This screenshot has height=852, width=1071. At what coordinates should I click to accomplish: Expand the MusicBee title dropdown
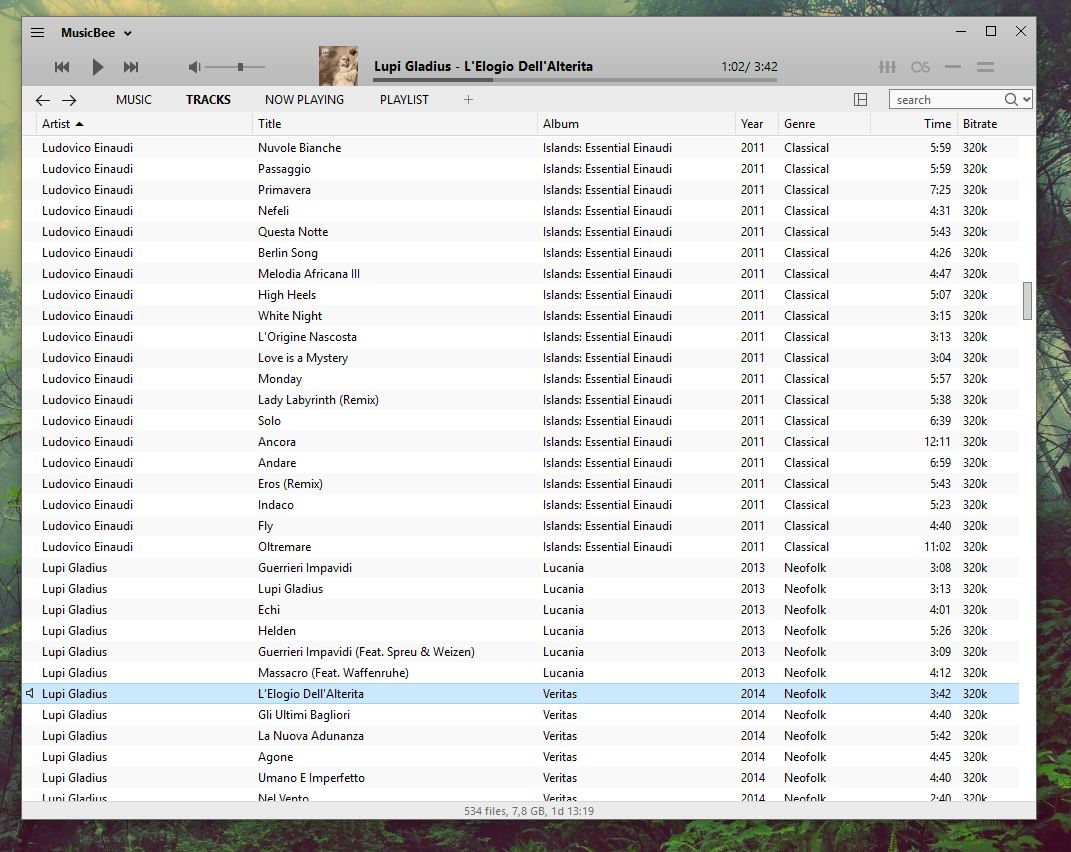(x=127, y=33)
